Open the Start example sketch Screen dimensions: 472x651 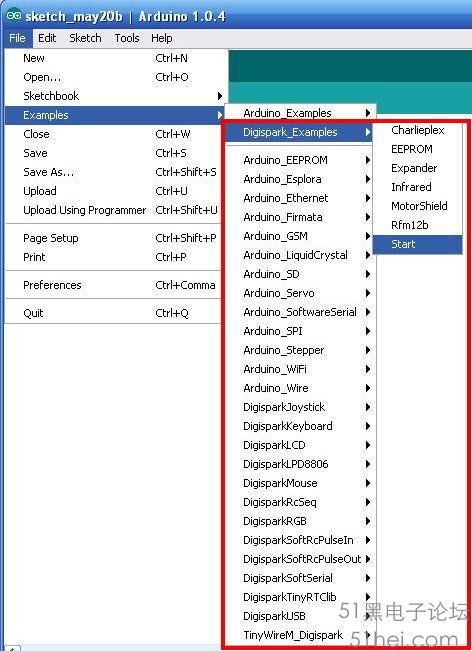[x=418, y=245]
